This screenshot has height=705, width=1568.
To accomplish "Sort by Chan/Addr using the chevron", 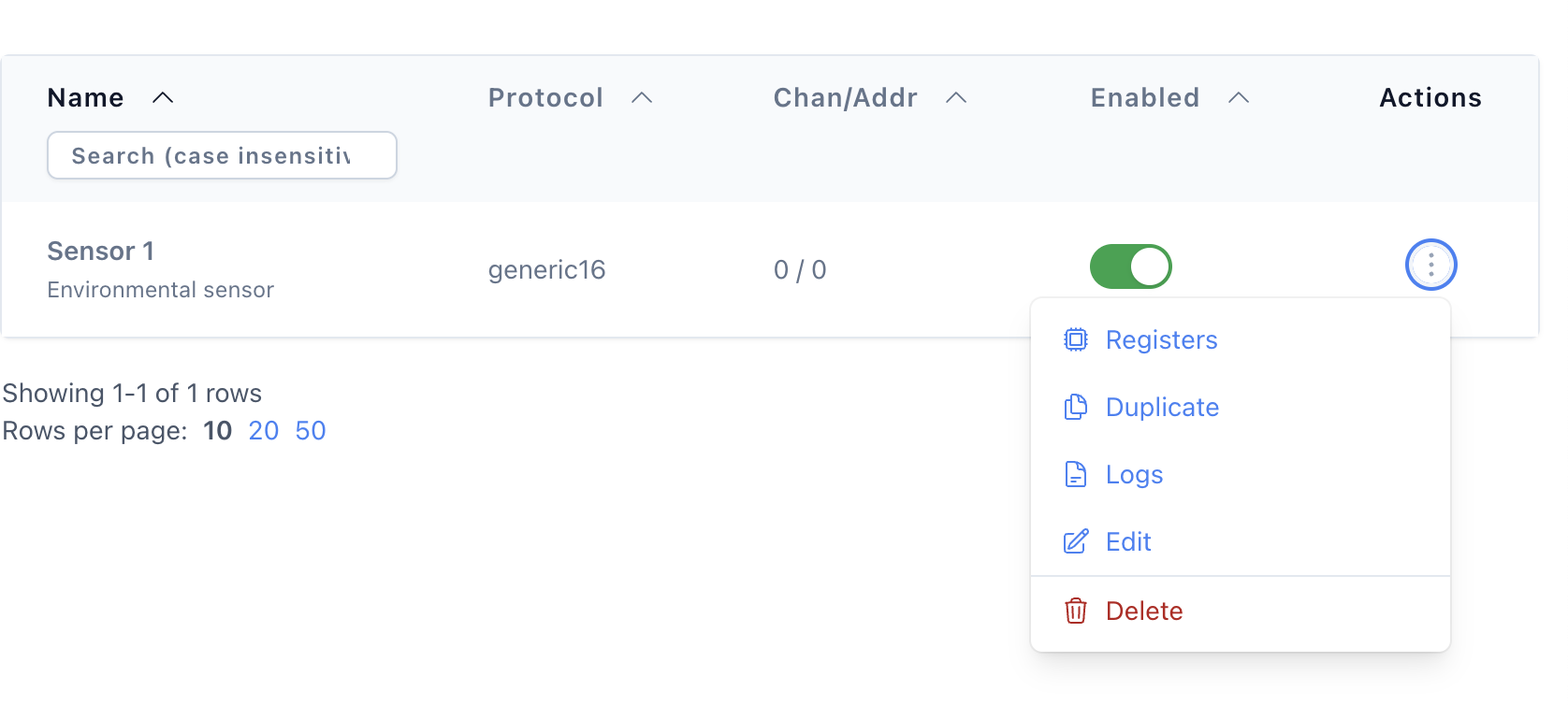I will coord(956,97).
